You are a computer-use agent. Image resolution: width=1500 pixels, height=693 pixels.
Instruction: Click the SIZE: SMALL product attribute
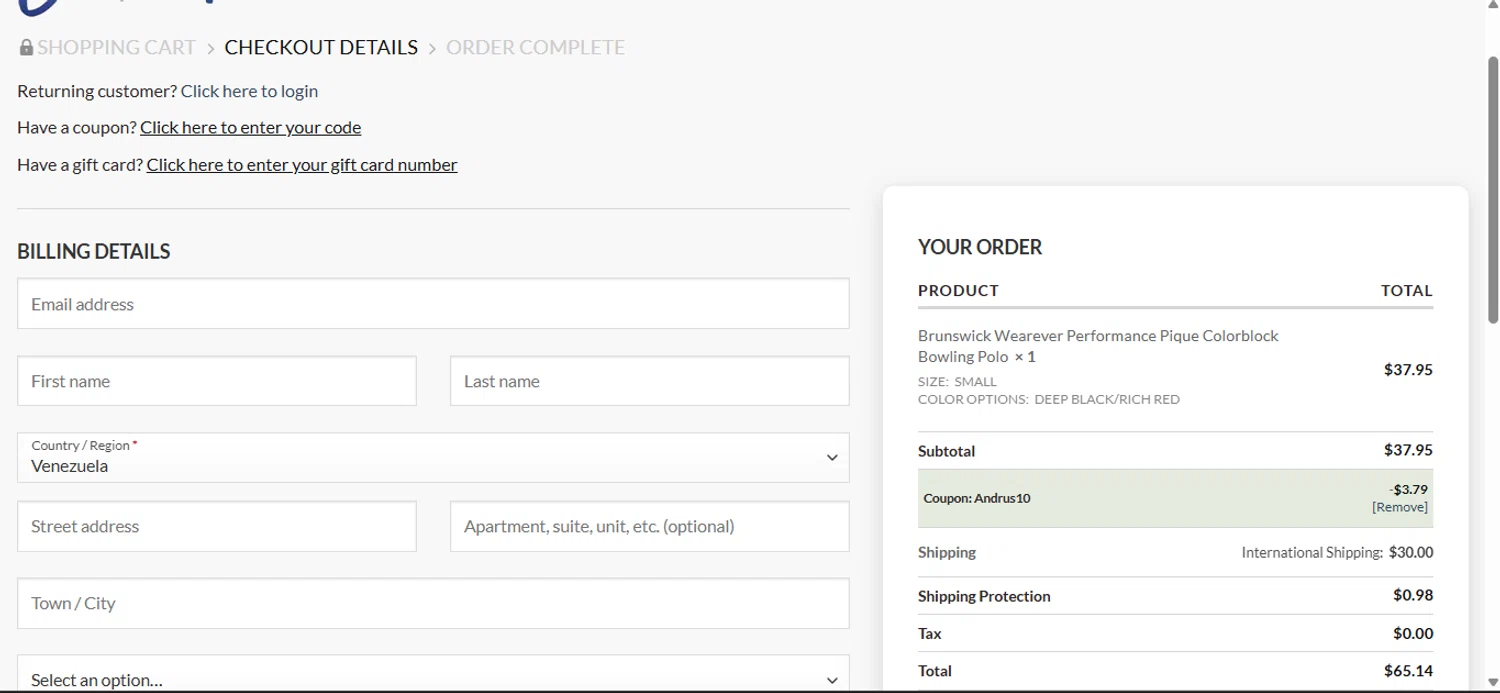click(x=957, y=382)
